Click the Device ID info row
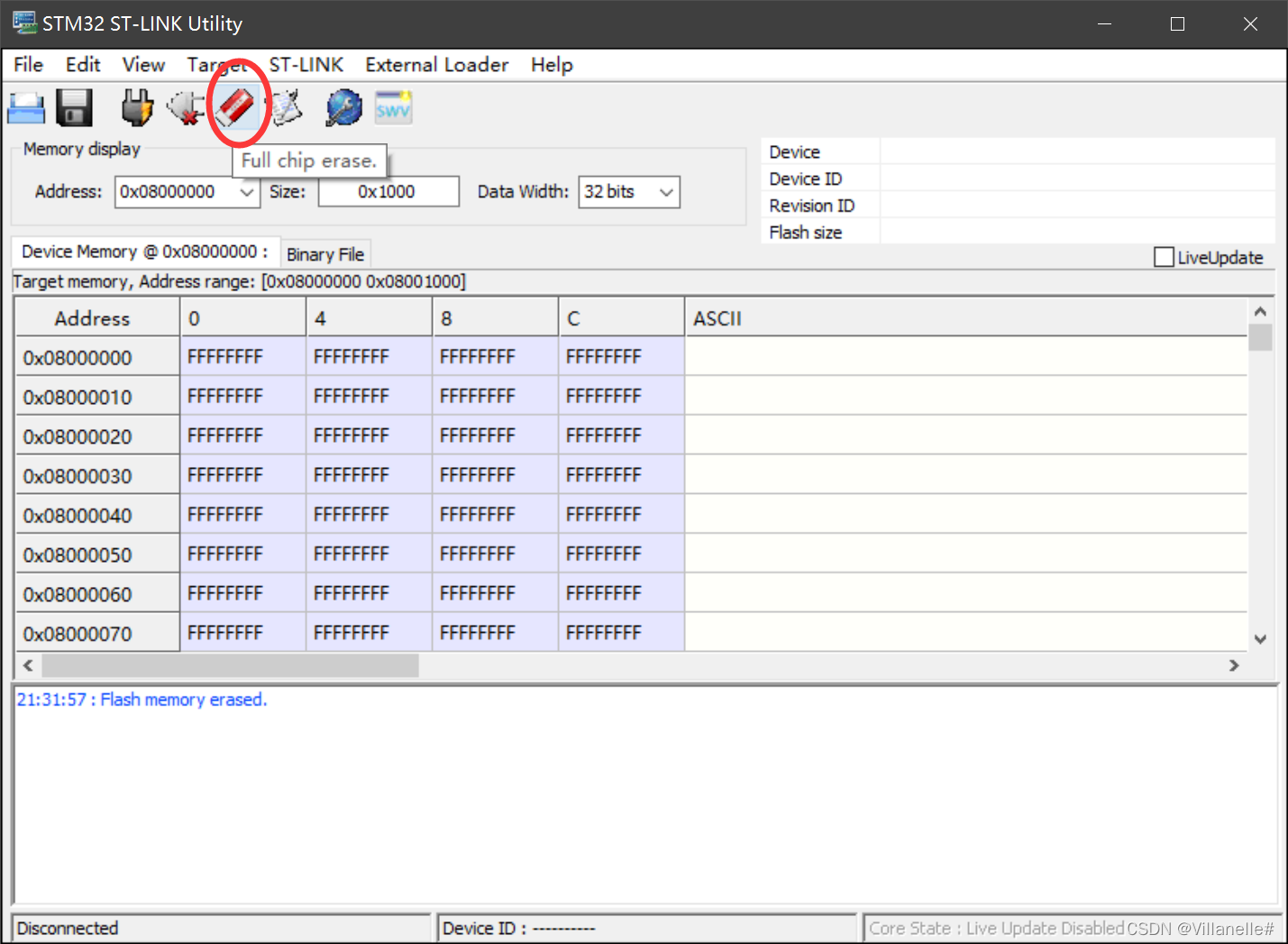Viewport: 1288px width, 944px height. pyautogui.click(x=1019, y=179)
